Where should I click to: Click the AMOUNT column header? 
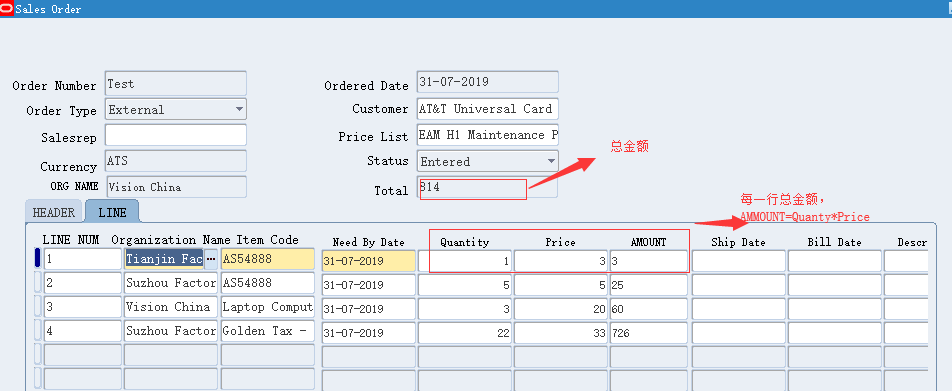648,242
